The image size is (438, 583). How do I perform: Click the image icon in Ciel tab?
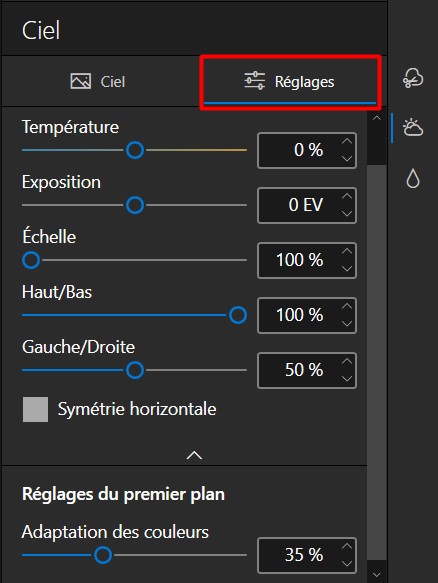click(81, 81)
